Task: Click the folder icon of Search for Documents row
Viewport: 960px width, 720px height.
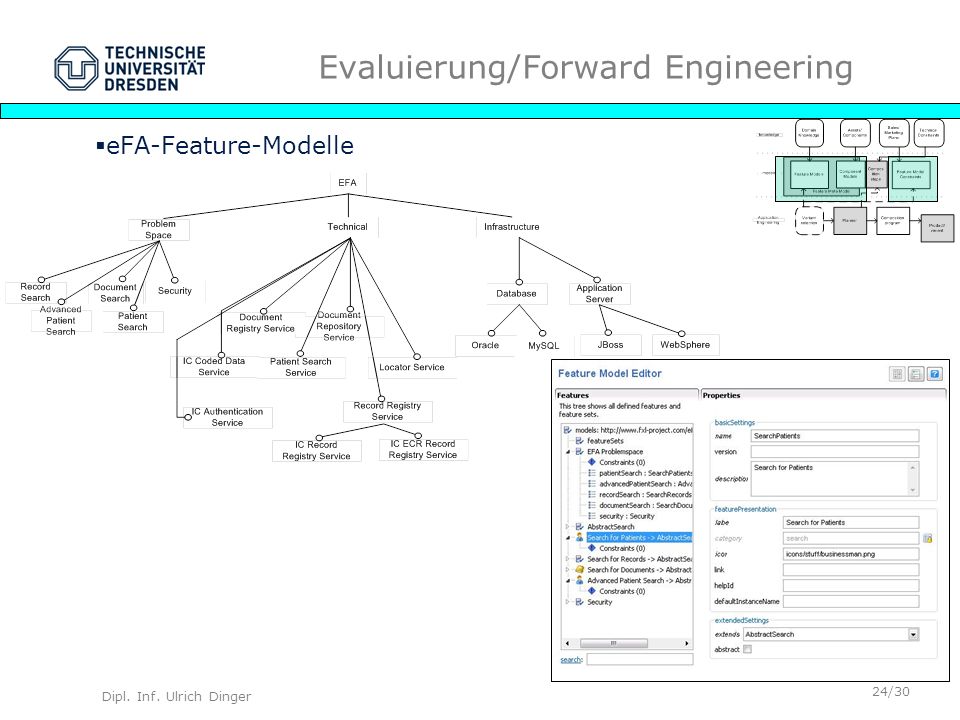Action: [580, 569]
